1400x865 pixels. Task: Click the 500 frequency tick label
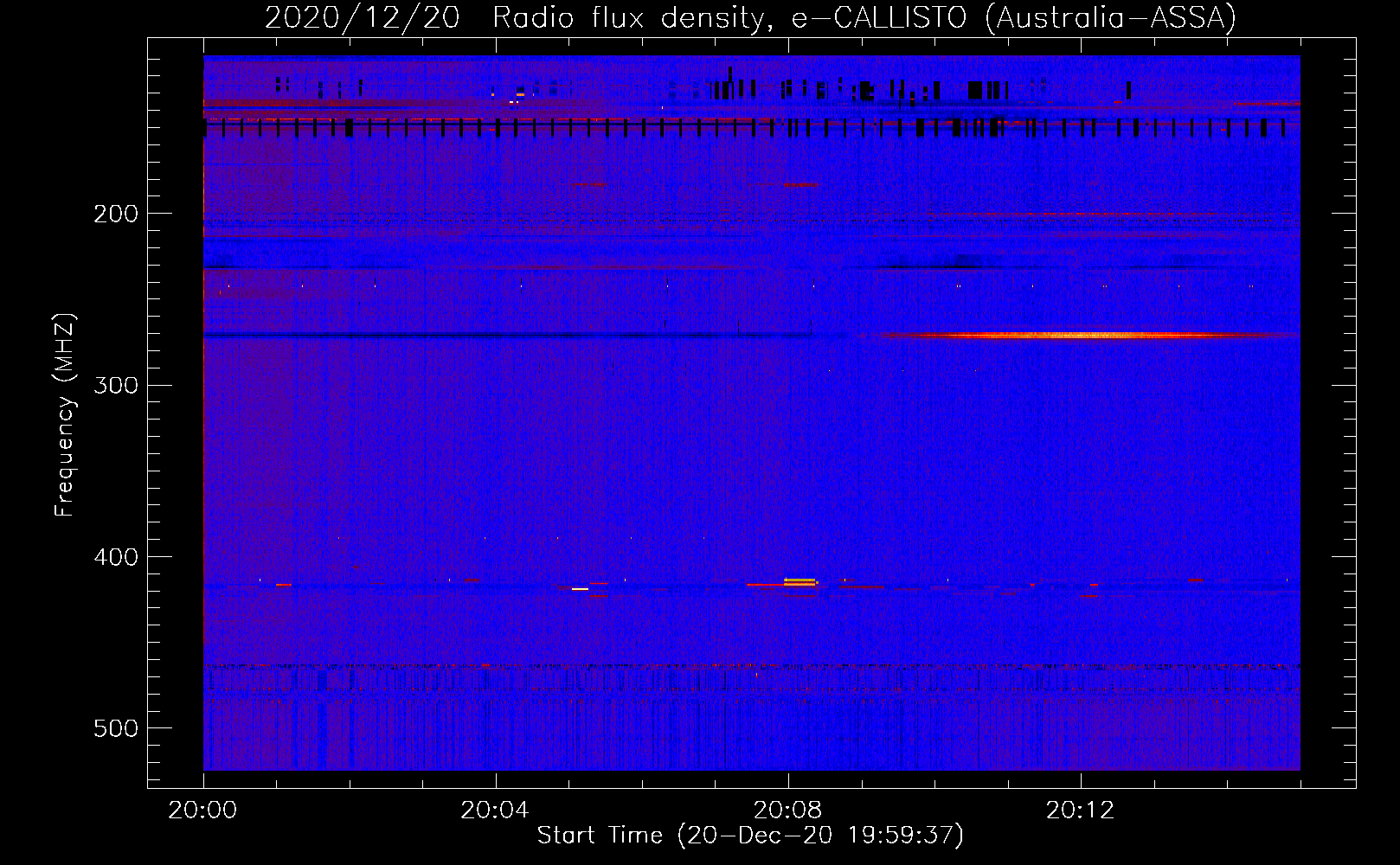(116, 728)
